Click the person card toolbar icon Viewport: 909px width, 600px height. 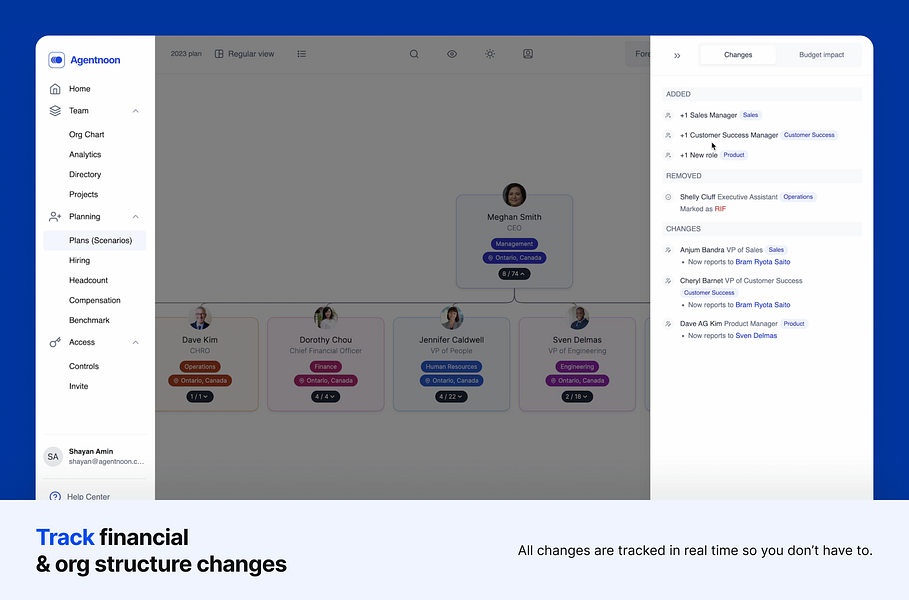pos(528,54)
